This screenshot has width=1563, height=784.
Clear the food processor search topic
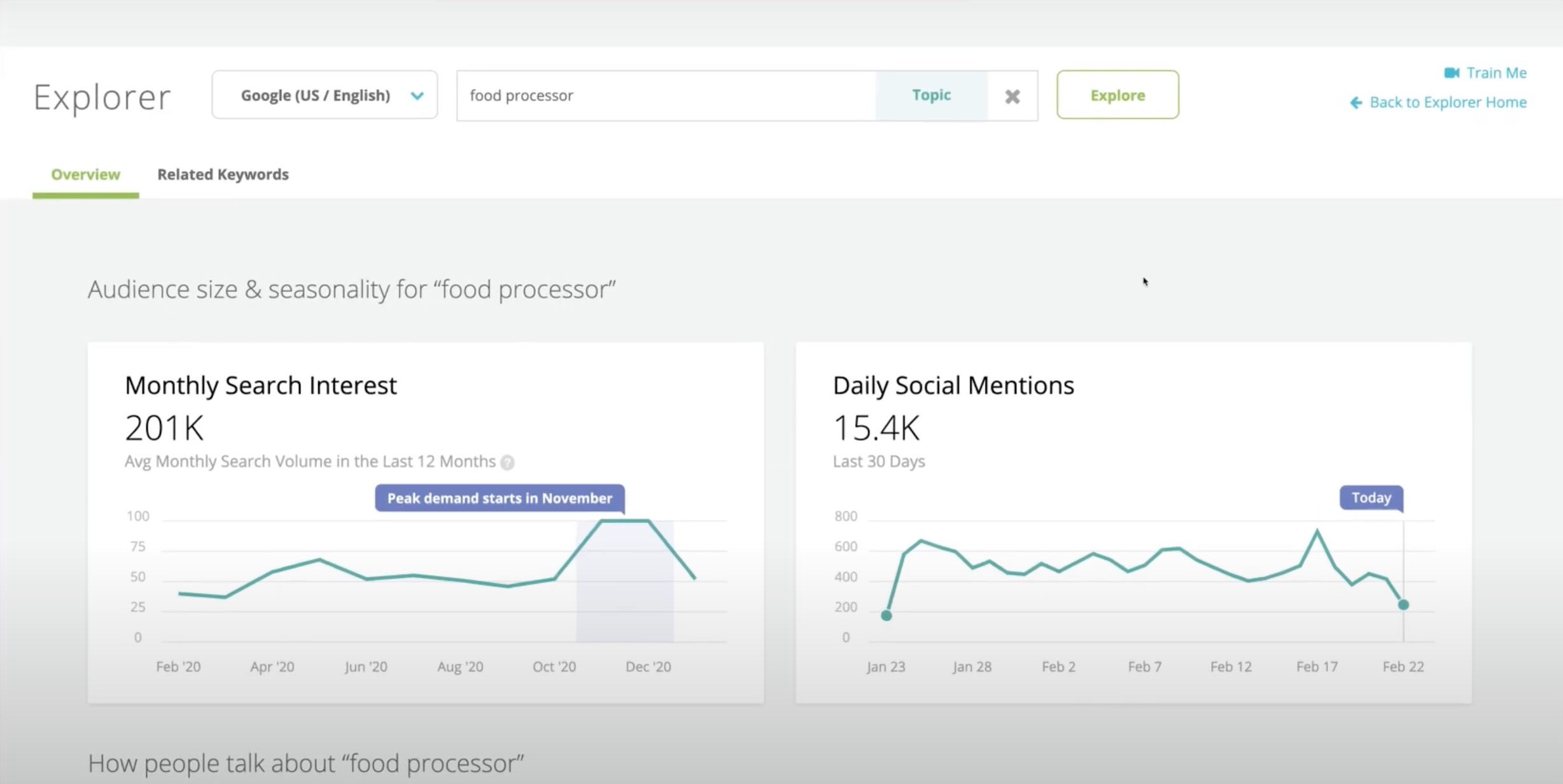pyautogui.click(x=1012, y=95)
